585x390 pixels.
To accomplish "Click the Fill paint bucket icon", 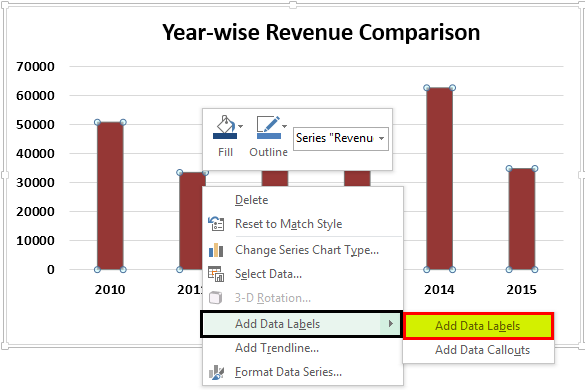I will click(x=225, y=127).
